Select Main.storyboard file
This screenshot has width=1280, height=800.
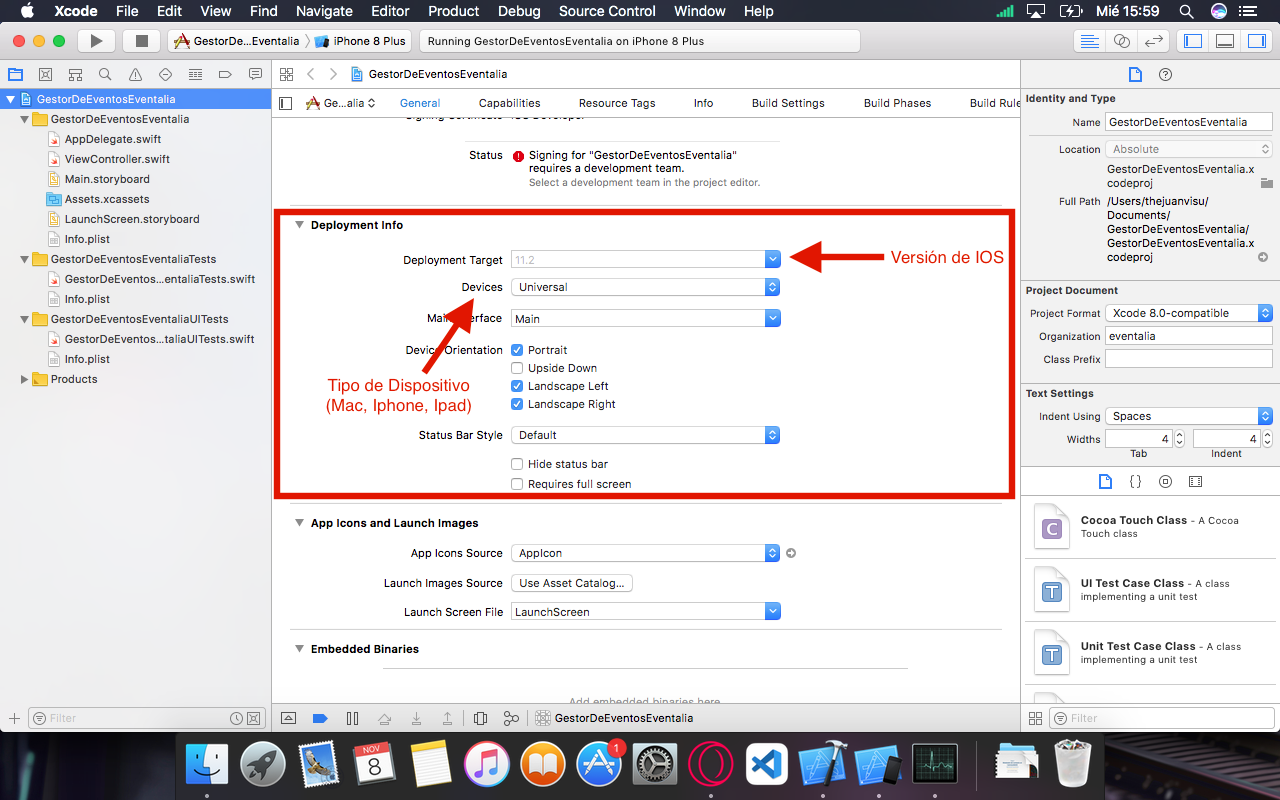tap(107, 179)
